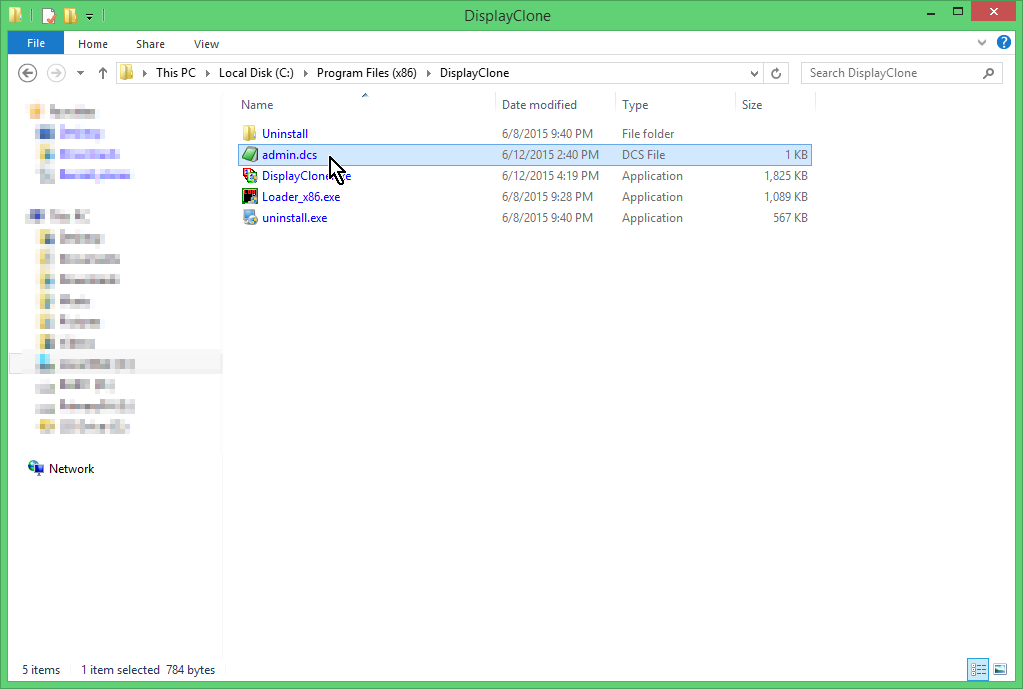
Task: Navigate to This PC in the address bar
Action: [x=176, y=73]
